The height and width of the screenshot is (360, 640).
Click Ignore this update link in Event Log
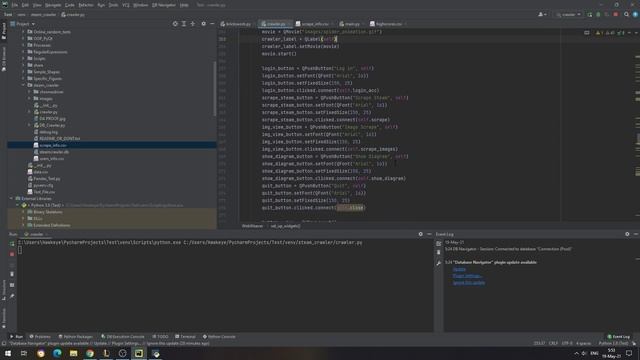[469, 282]
